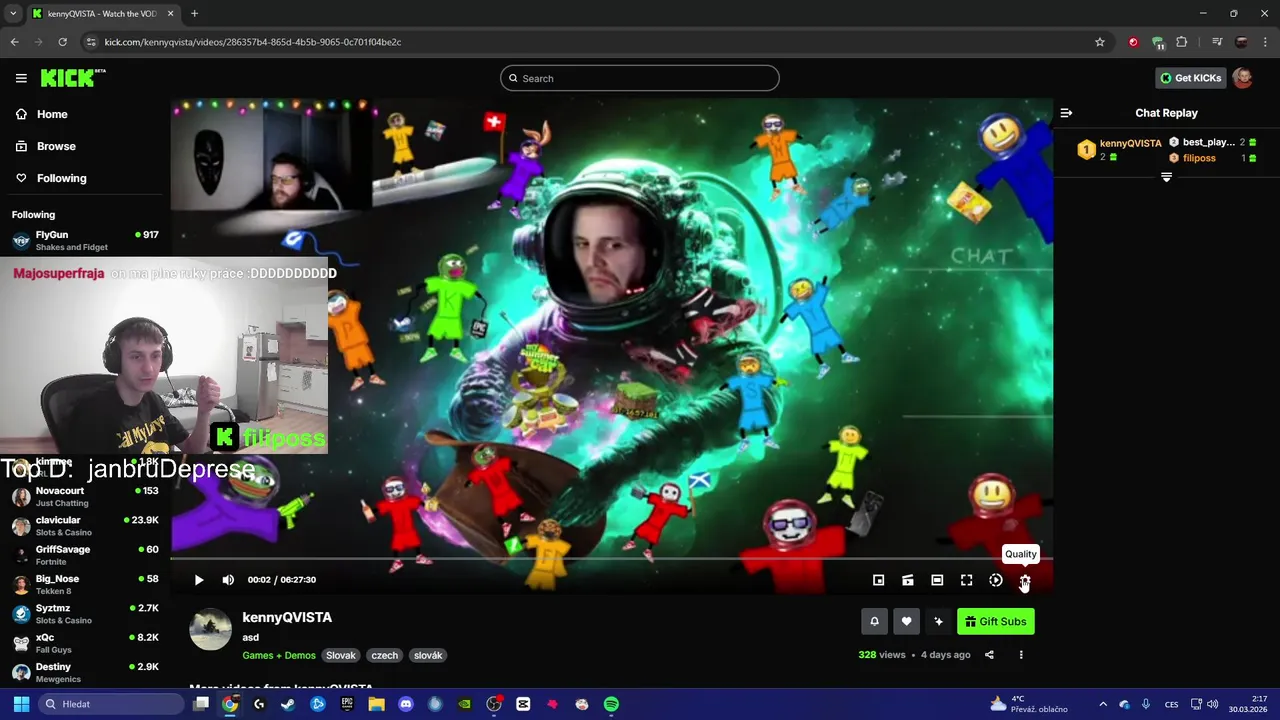Open video Quality settings gear
Viewport: 1280px width, 720px height.
click(x=1025, y=580)
